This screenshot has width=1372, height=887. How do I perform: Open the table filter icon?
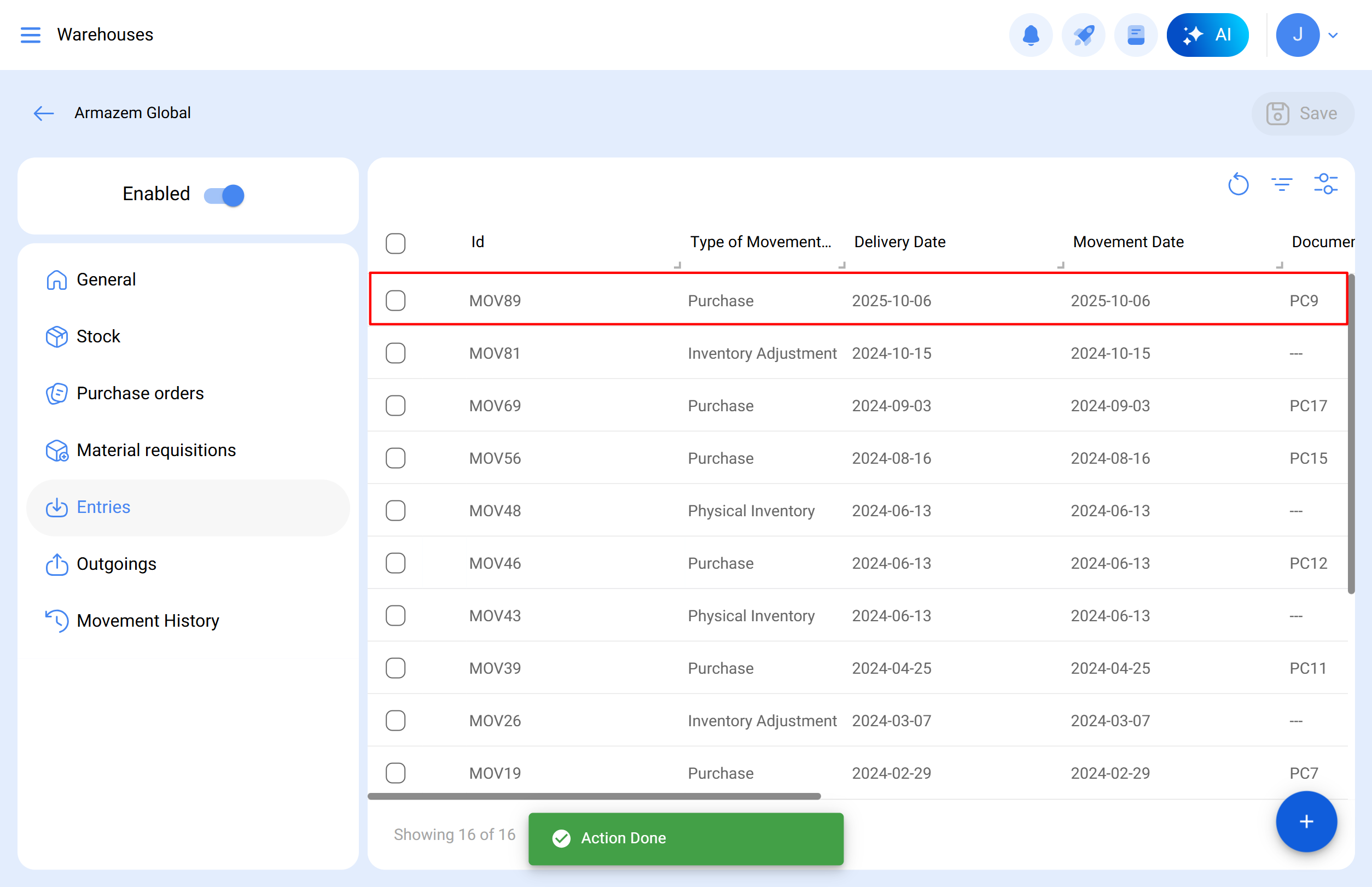coord(1282,184)
